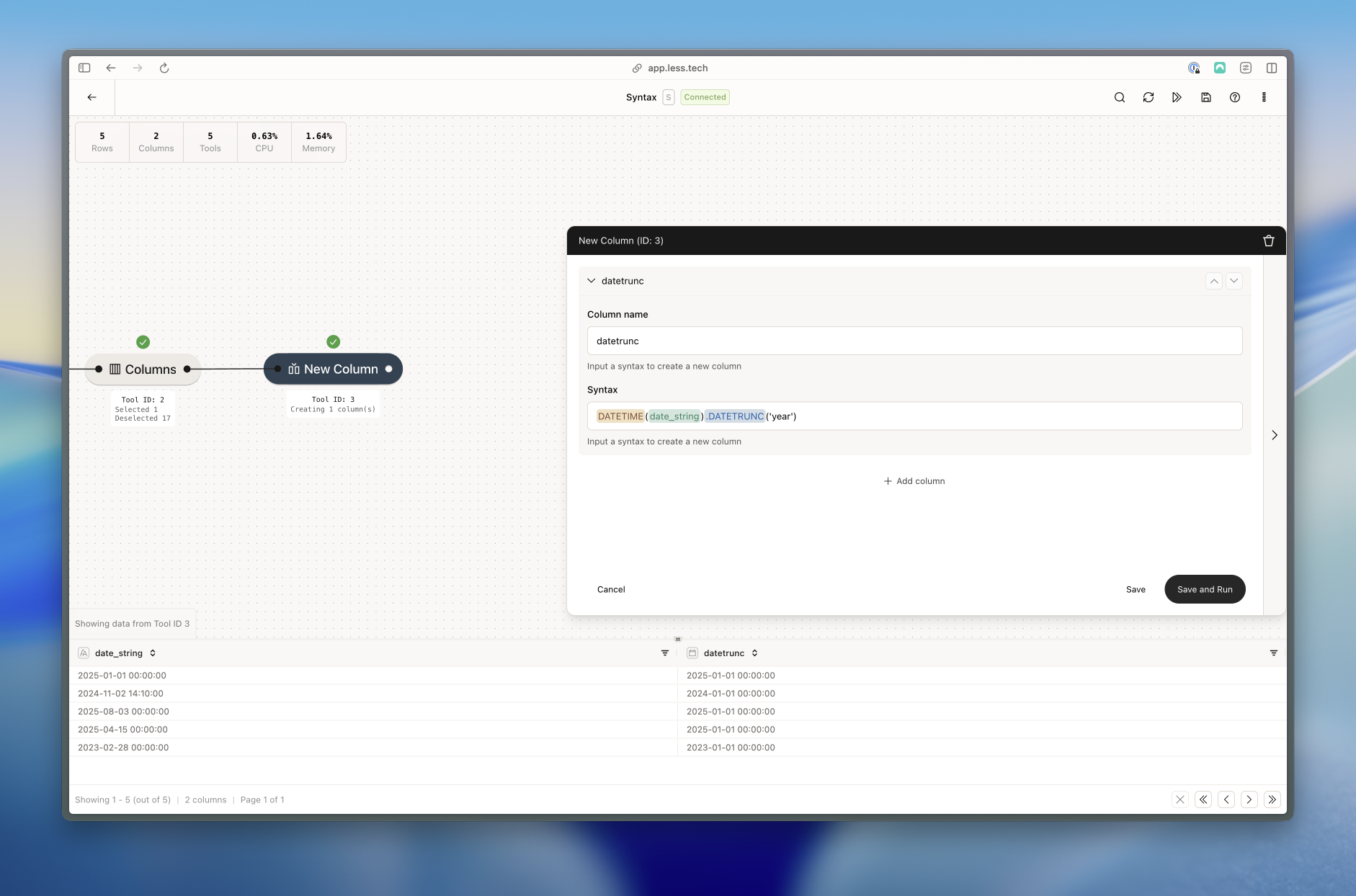The width and height of the screenshot is (1356, 896).
Task: Open the password manager extension icon
Action: [1194, 68]
